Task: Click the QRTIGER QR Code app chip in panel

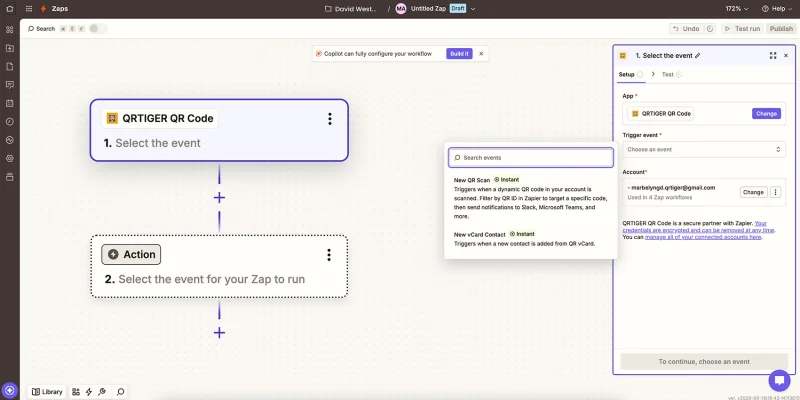Action: click(x=660, y=114)
